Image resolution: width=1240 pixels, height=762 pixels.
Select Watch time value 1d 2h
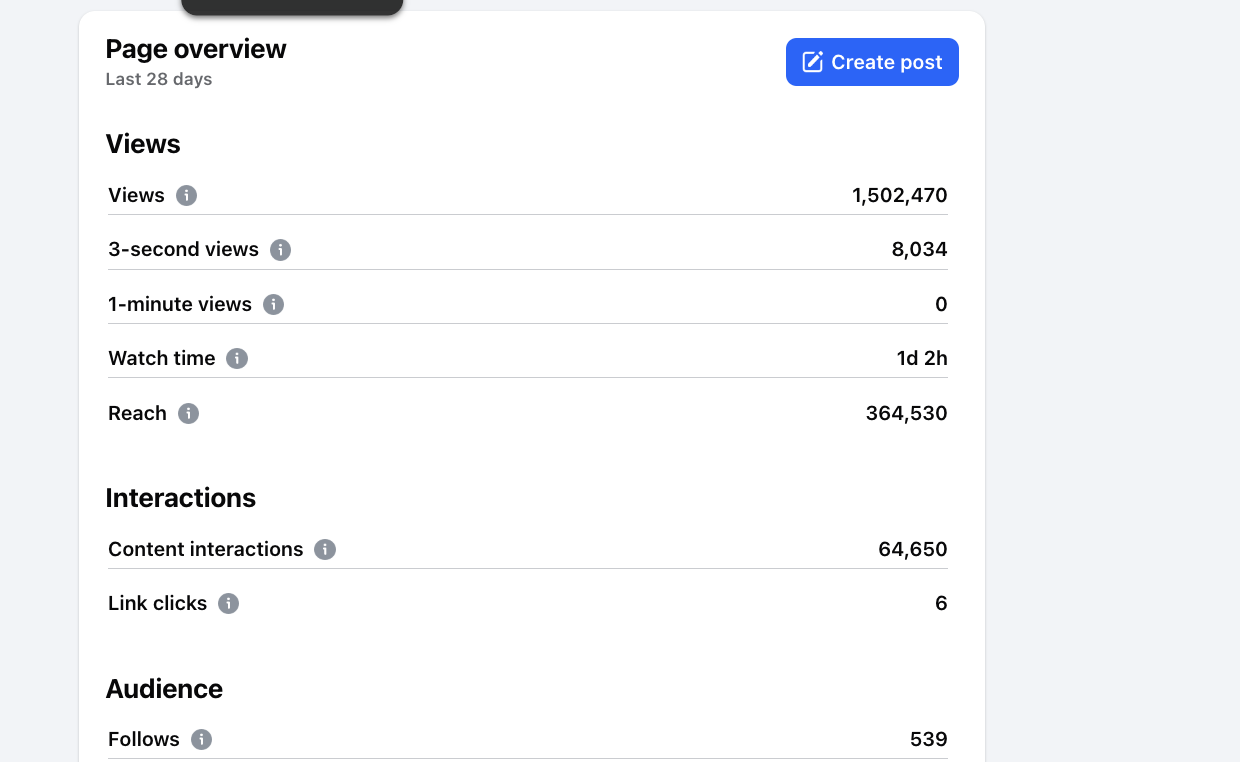click(x=922, y=358)
